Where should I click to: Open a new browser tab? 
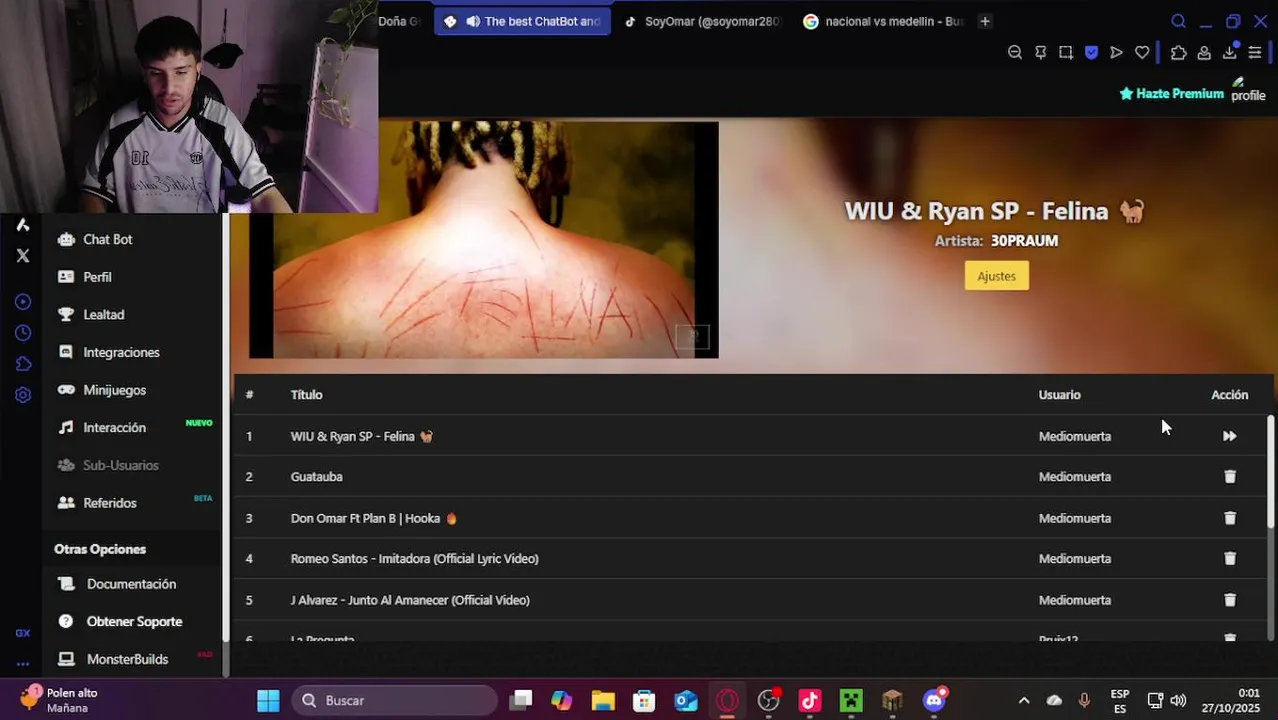point(985,21)
